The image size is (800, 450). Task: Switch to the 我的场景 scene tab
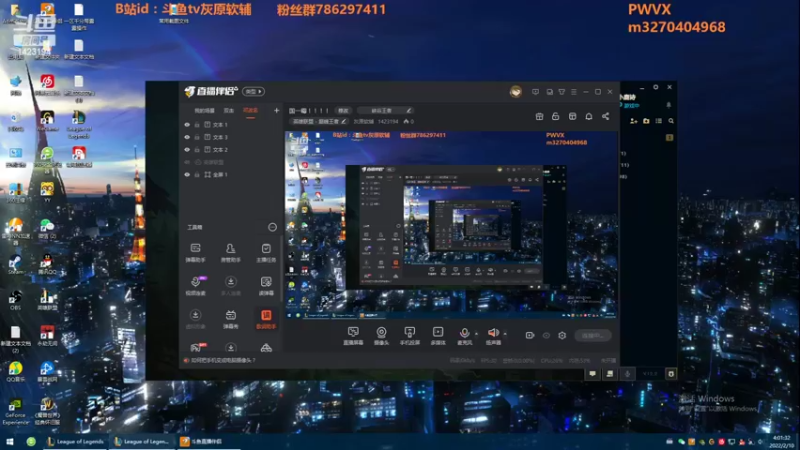204,110
